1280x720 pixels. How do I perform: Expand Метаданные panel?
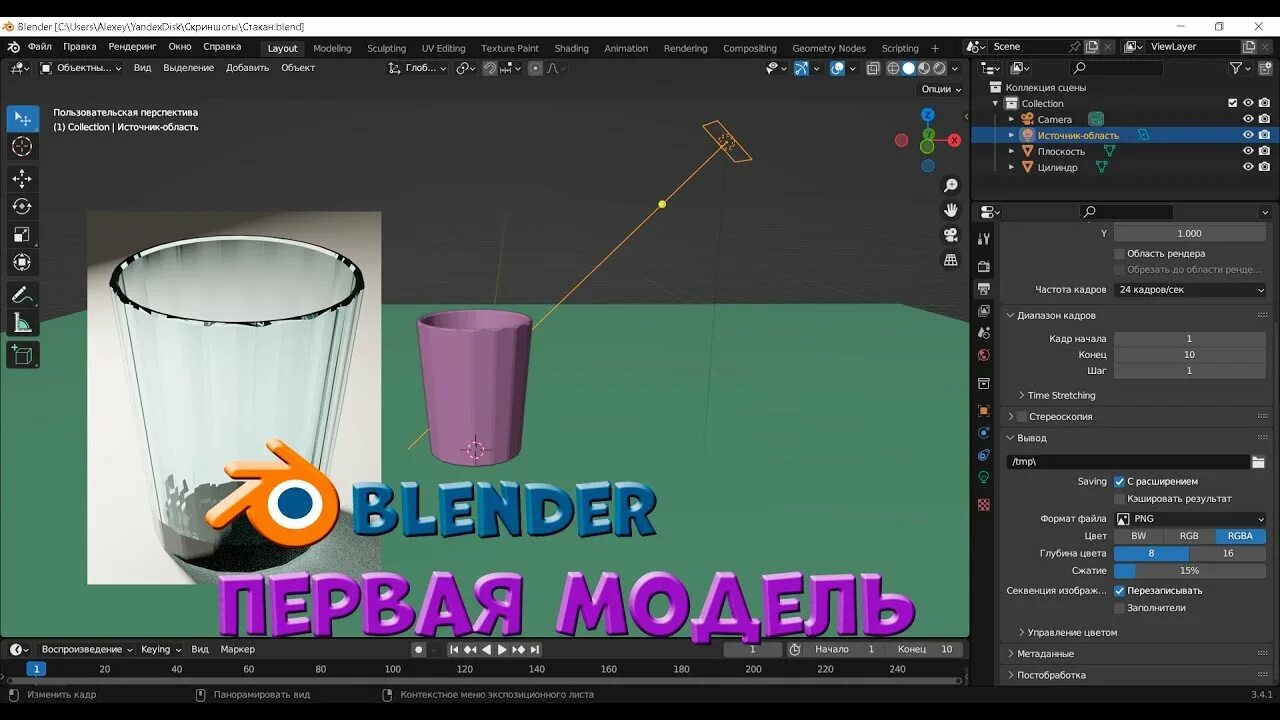click(x=1044, y=654)
